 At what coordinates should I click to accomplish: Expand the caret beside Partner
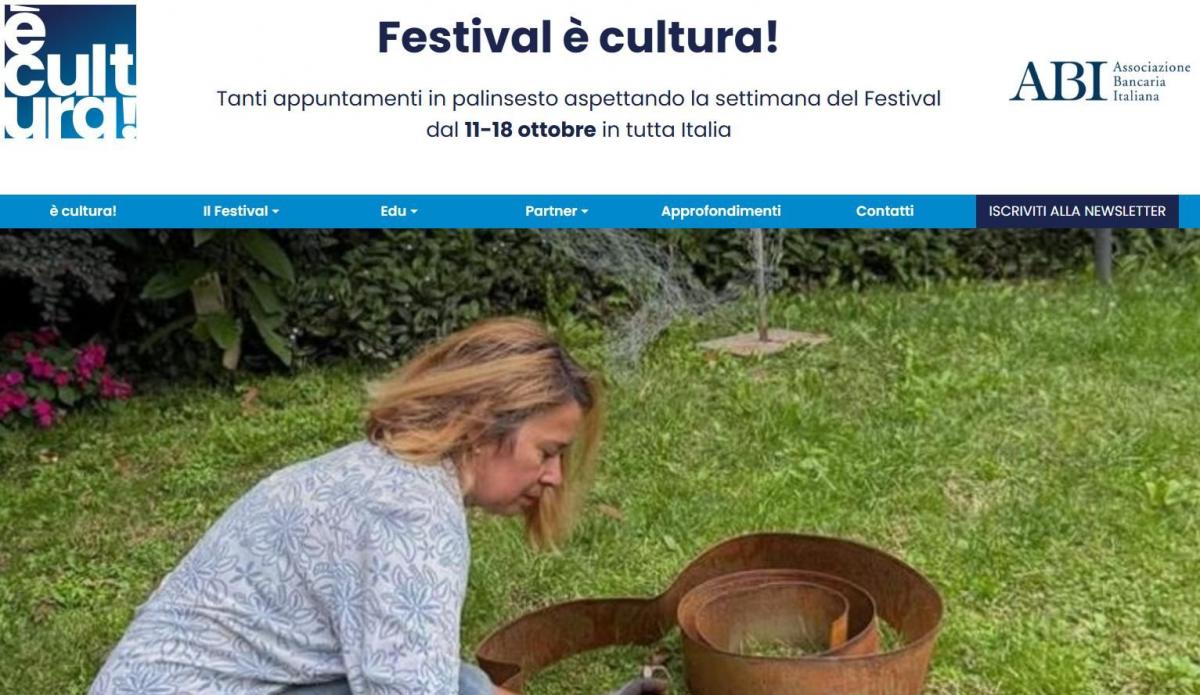[x=585, y=212]
